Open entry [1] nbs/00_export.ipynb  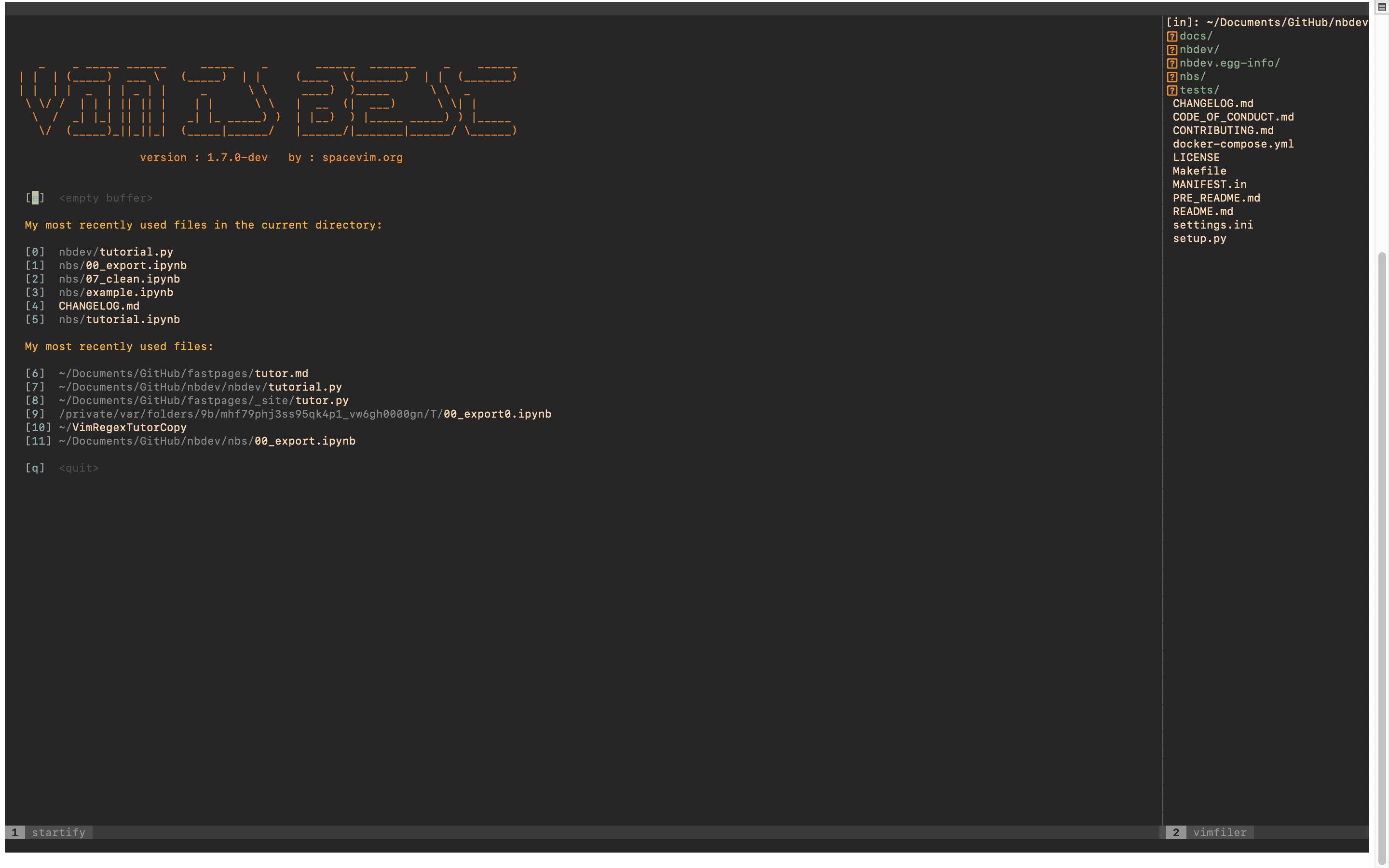pos(106,266)
